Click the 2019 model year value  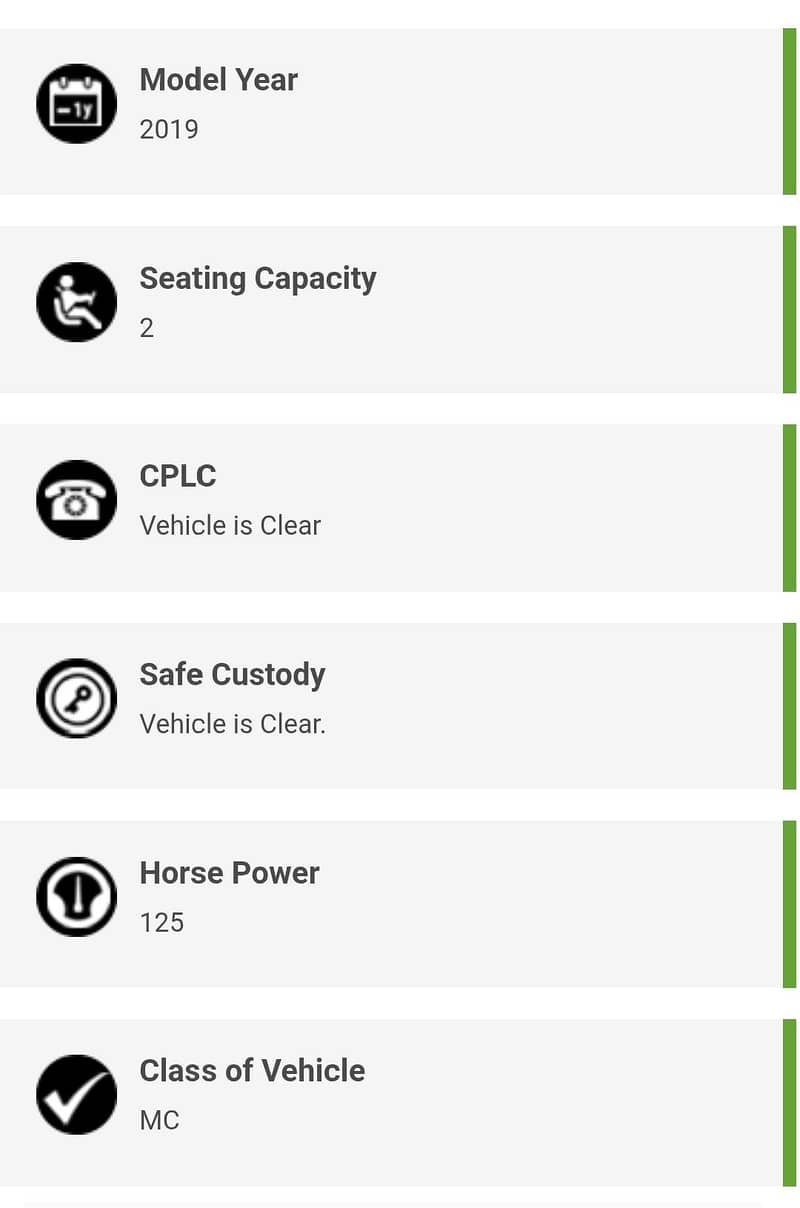click(x=169, y=130)
